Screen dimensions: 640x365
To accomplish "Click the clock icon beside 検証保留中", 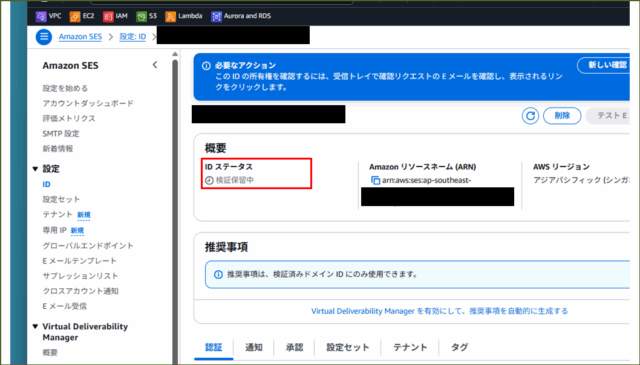I will point(209,180).
